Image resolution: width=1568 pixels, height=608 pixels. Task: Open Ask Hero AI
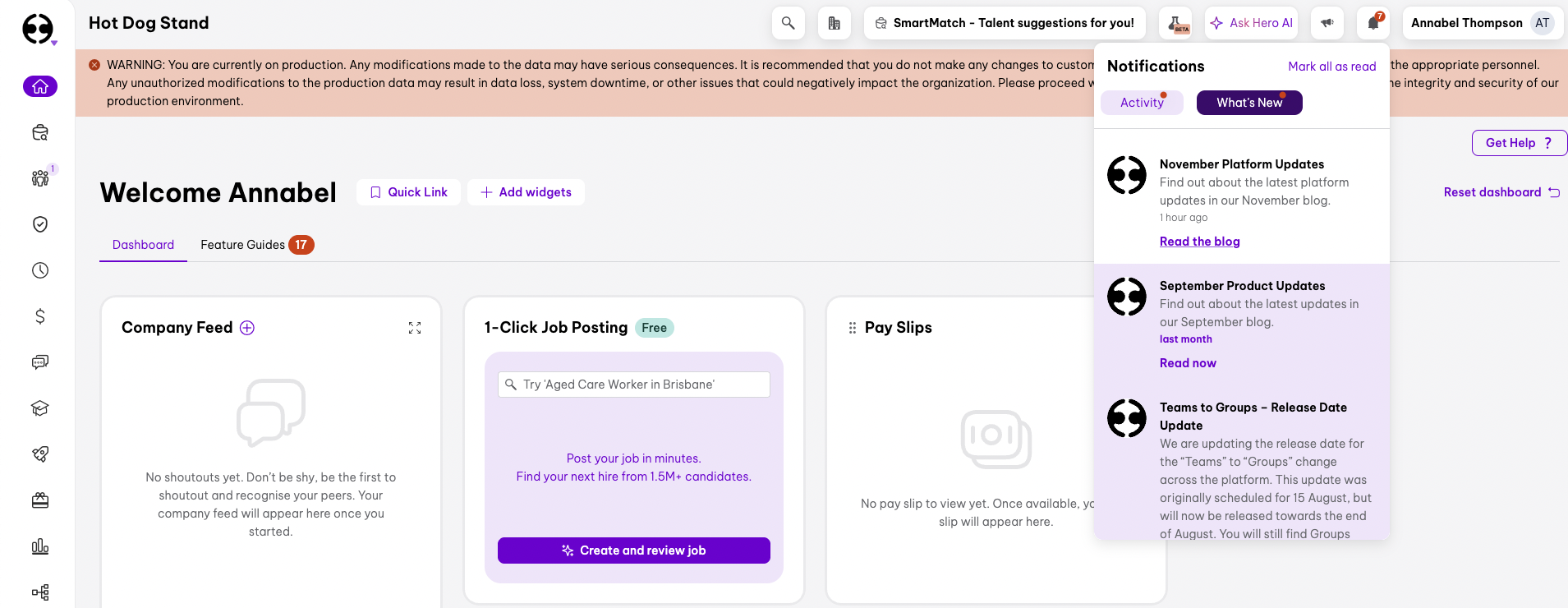tap(1252, 23)
